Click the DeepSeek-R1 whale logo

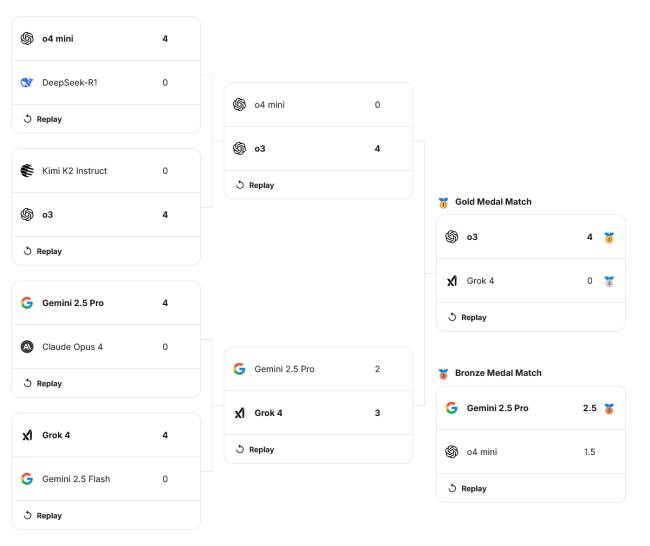pos(27,82)
